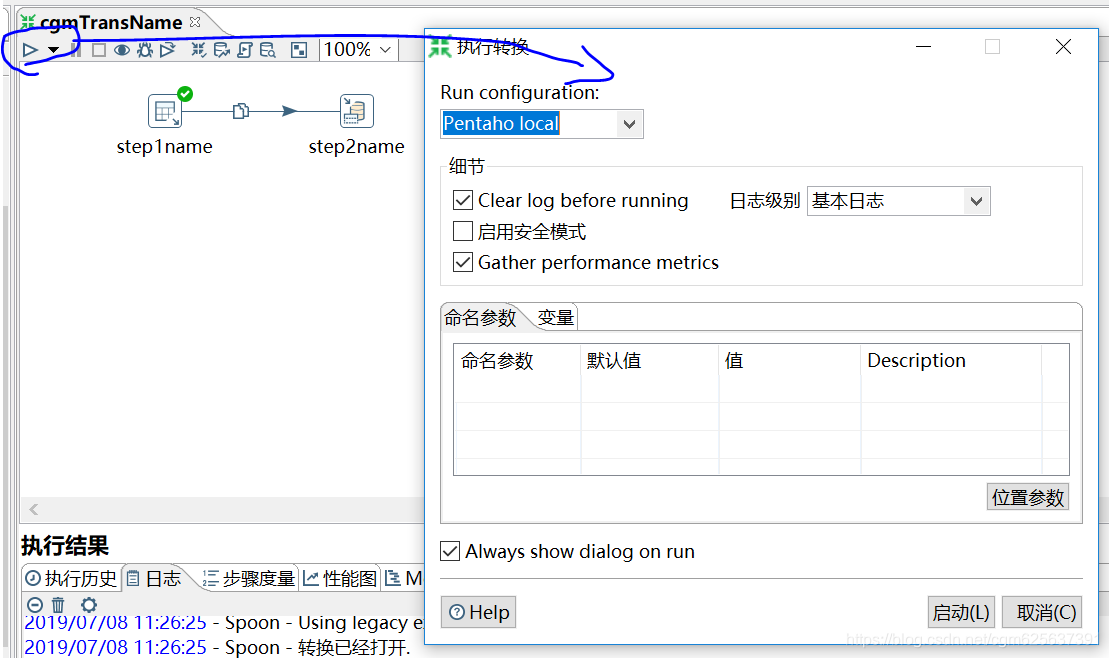Click the Help button in the dialog
The image size is (1109, 658).
coord(478,612)
